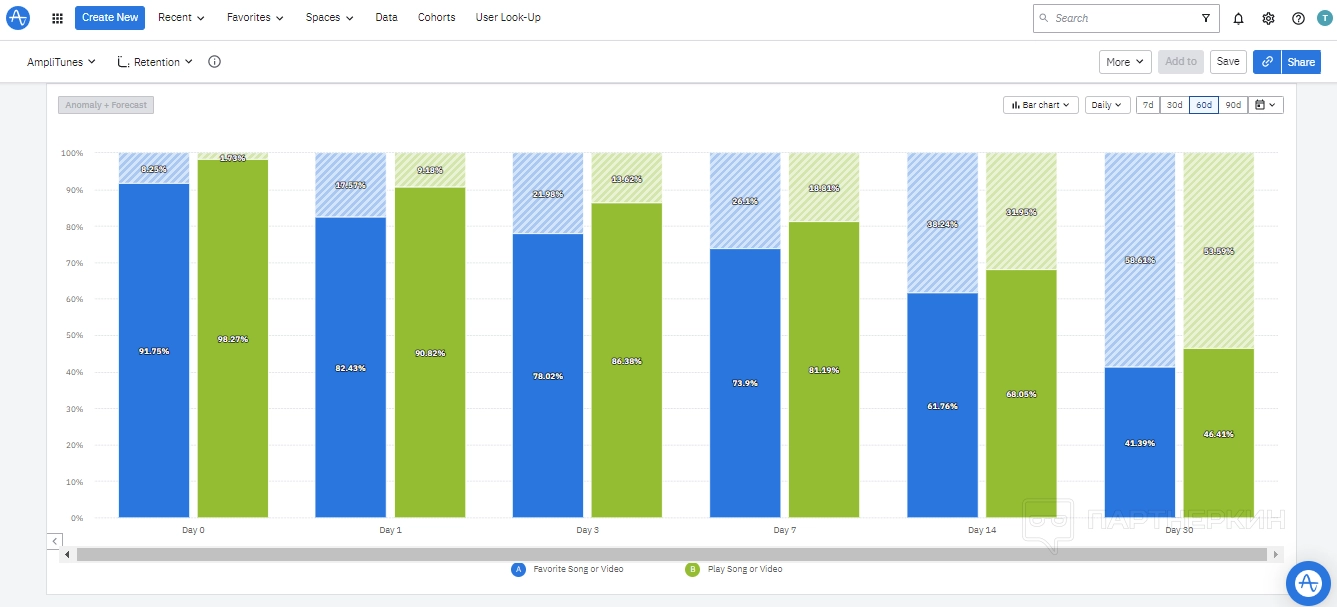
Task: Expand the Bar chart type dropdown
Action: [1040, 105]
